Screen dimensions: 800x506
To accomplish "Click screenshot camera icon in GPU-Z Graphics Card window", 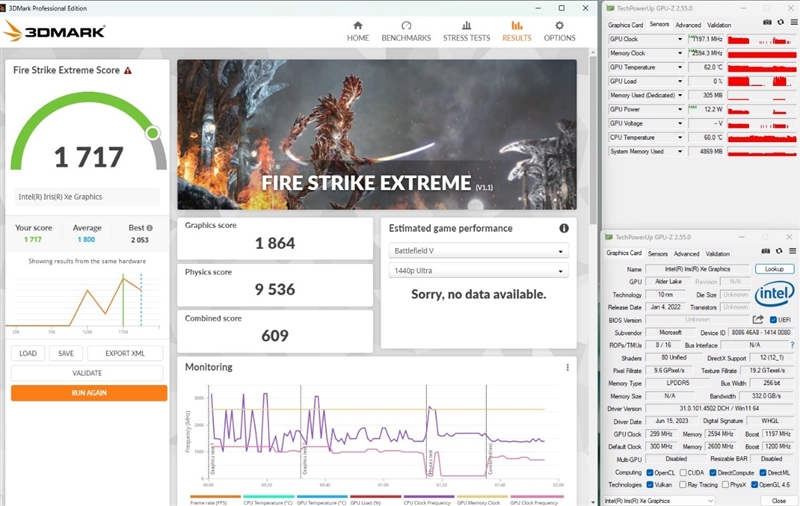I will coord(765,251).
